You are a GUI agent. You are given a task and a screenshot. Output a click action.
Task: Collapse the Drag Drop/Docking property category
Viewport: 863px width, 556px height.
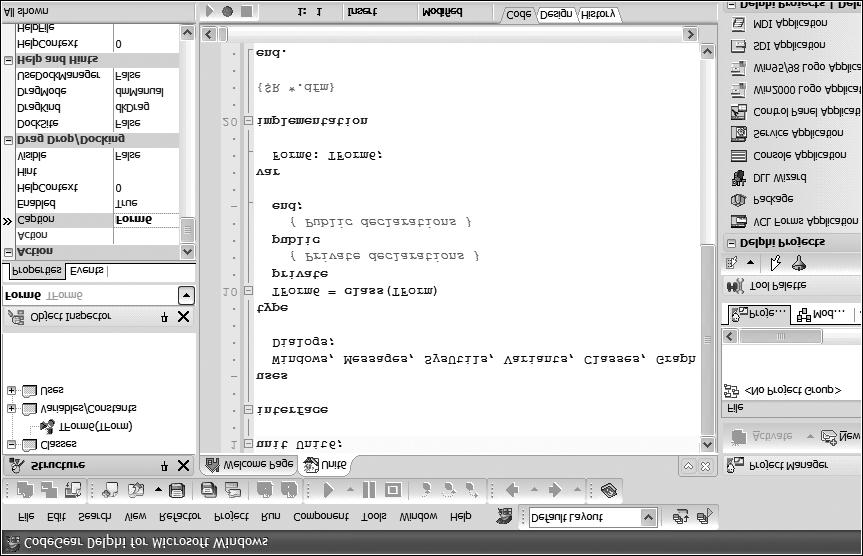coord(8,140)
